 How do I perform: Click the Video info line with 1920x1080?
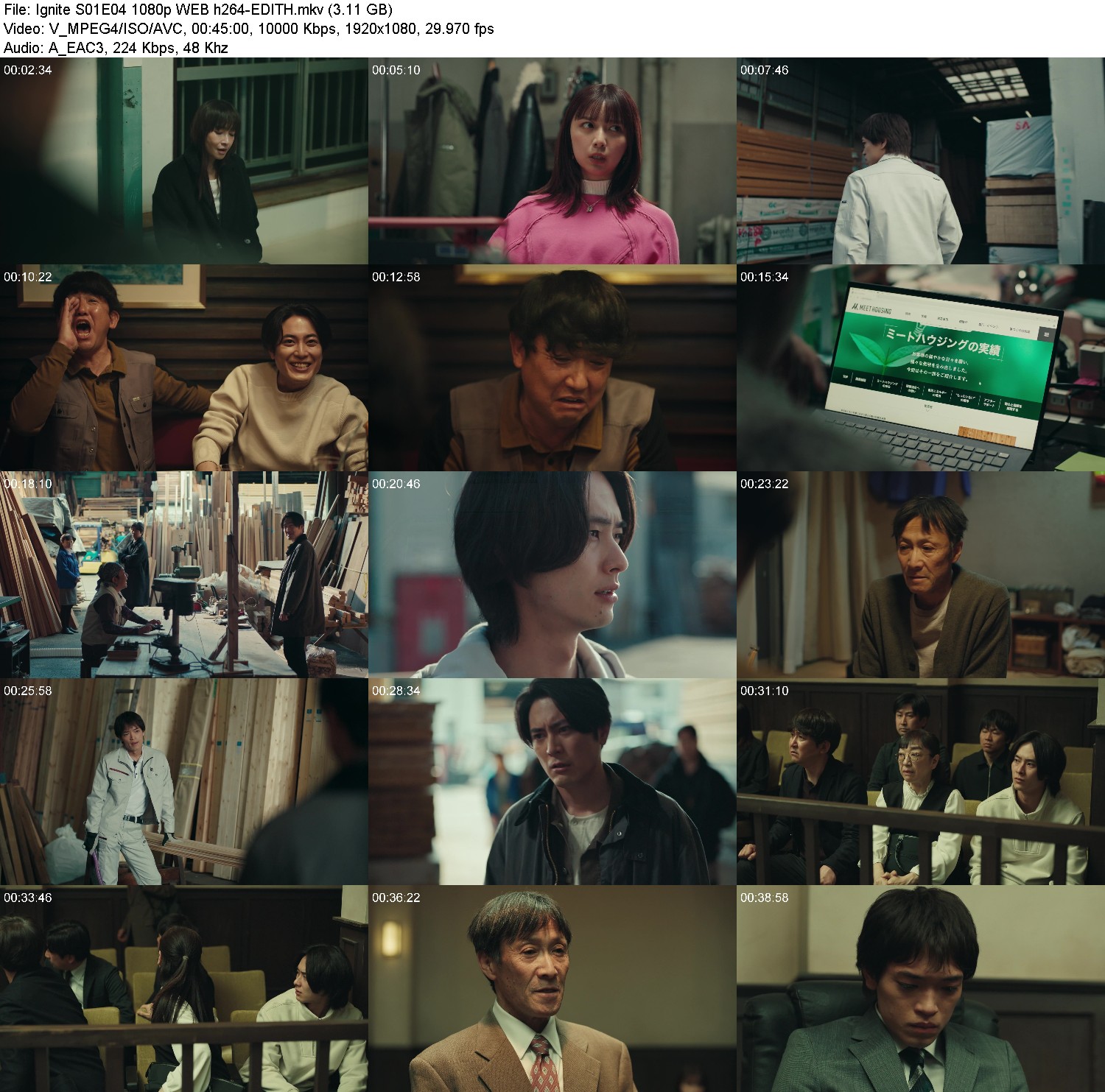coord(249,29)
